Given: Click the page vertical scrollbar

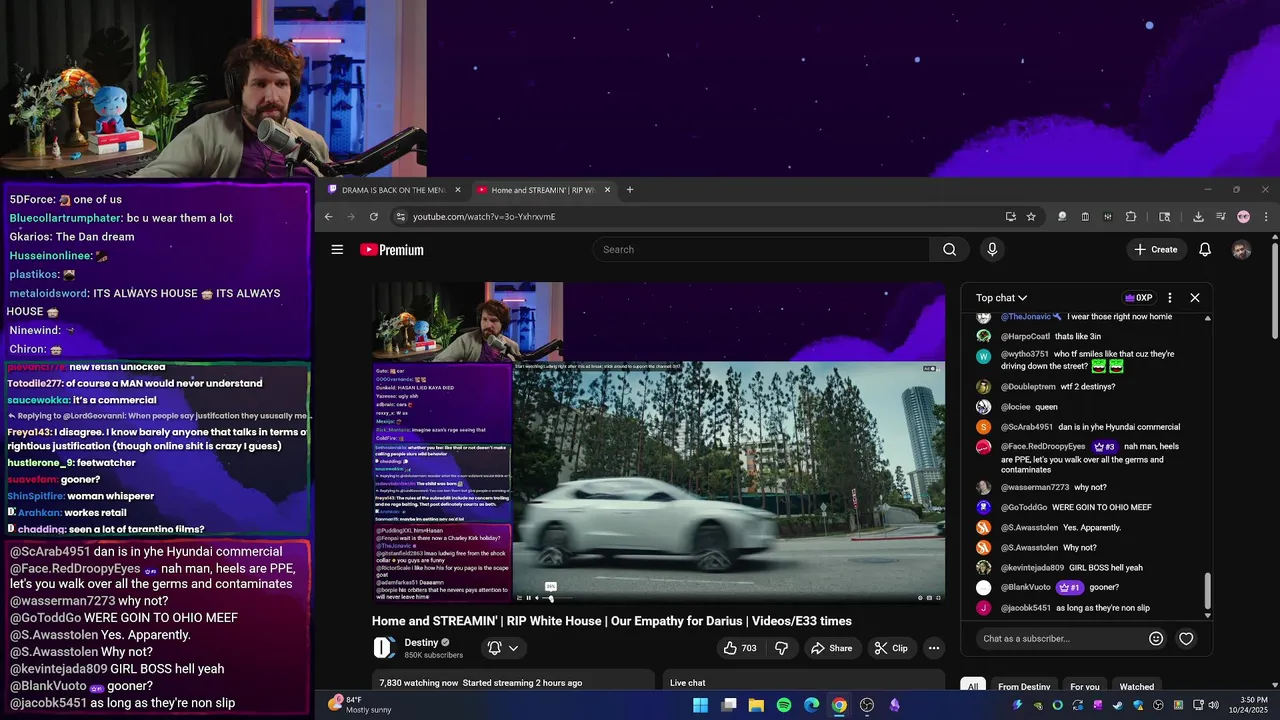Looking at the screenshot, I should (x=1274, y=290).
